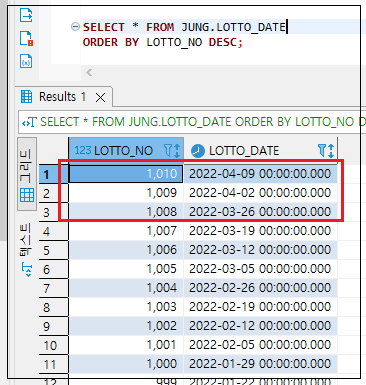Click the date cell 2022-01-29
This screenshot has width=366, height=385.
point(260,364)
